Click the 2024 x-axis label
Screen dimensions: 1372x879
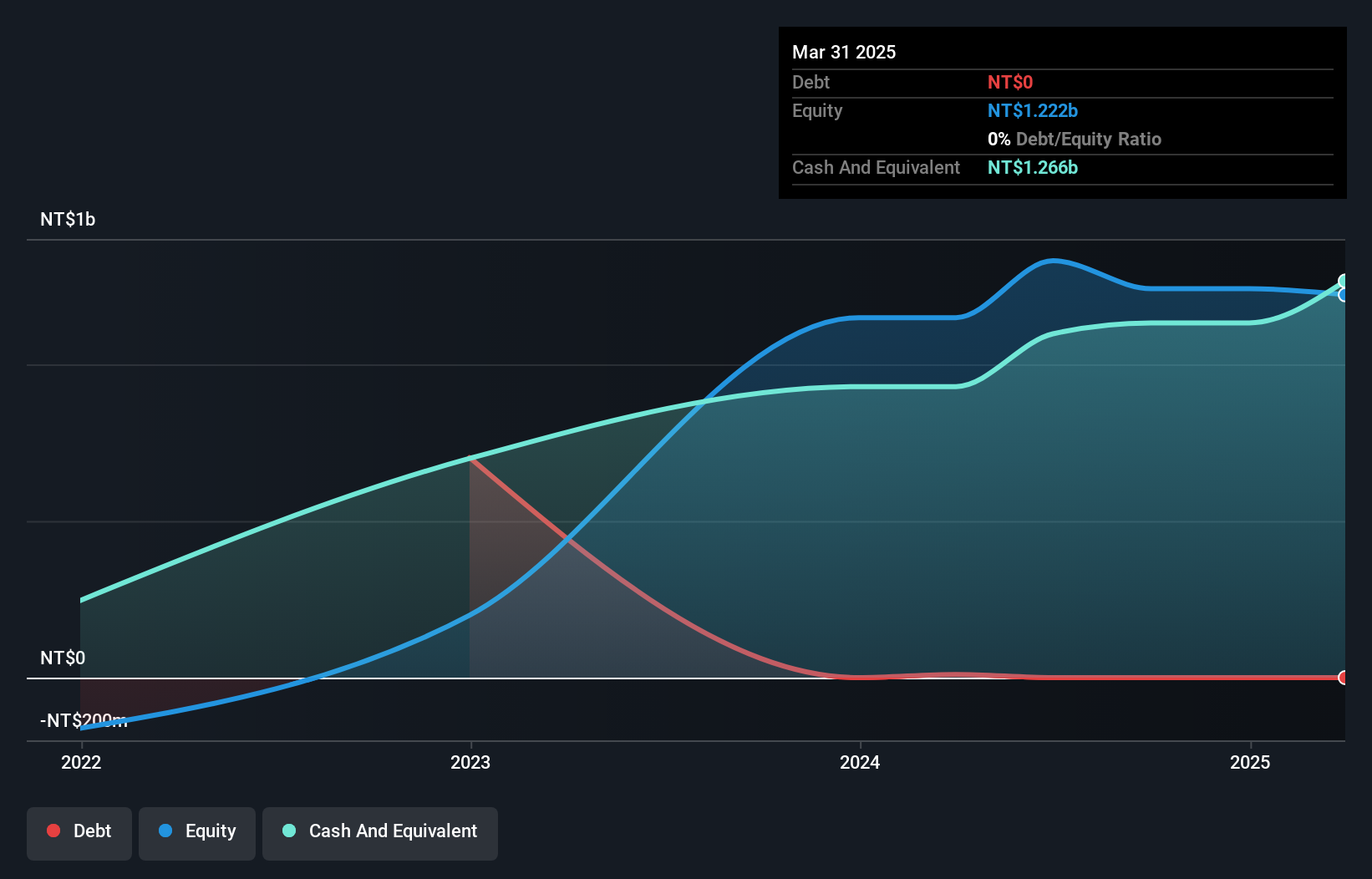click(860, 762)
